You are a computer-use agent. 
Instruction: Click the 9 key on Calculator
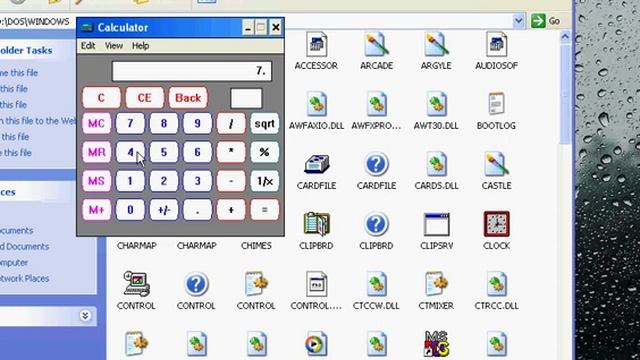point(197,124)
